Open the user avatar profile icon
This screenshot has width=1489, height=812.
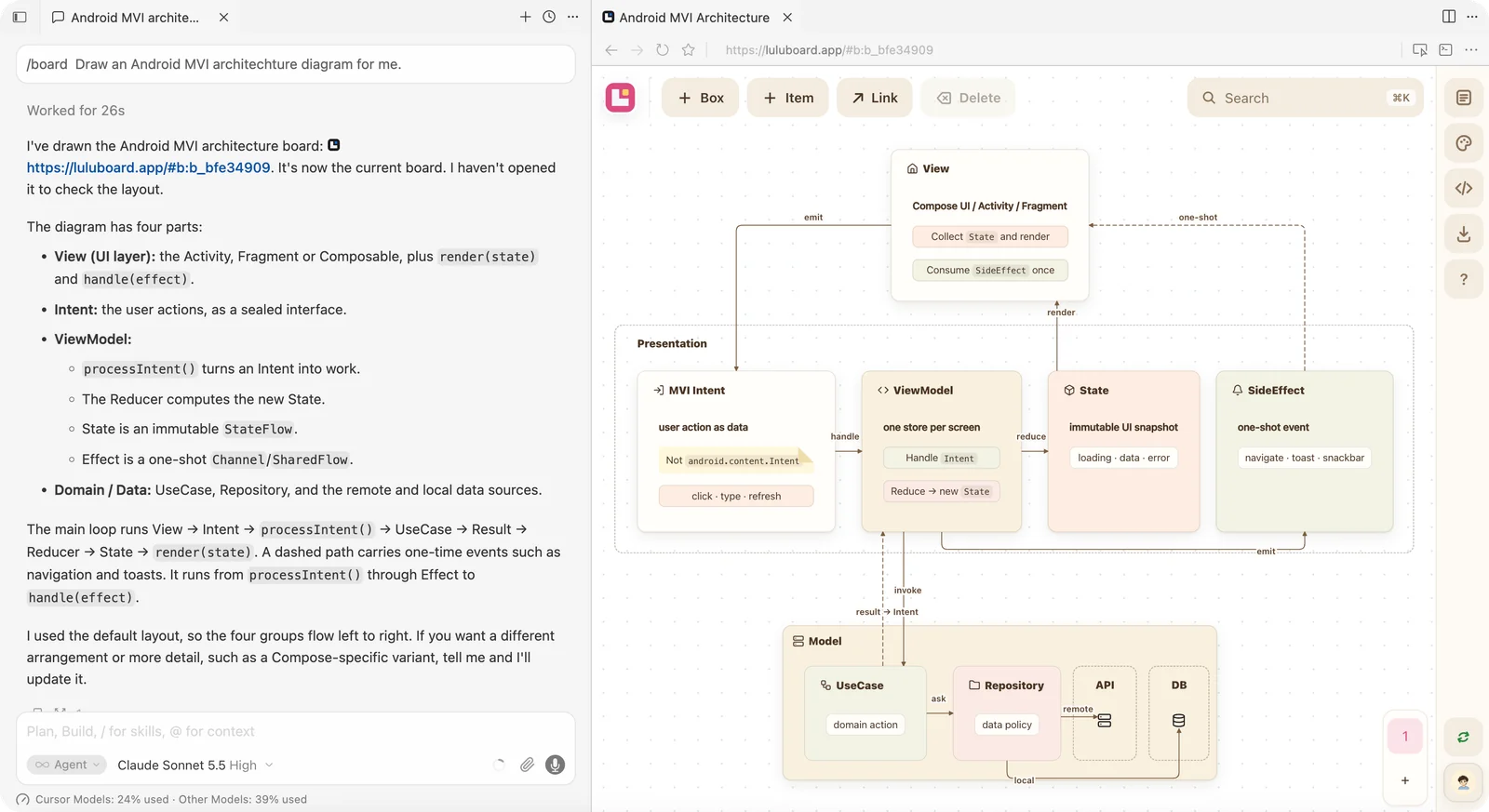[x=1464, y=782]
